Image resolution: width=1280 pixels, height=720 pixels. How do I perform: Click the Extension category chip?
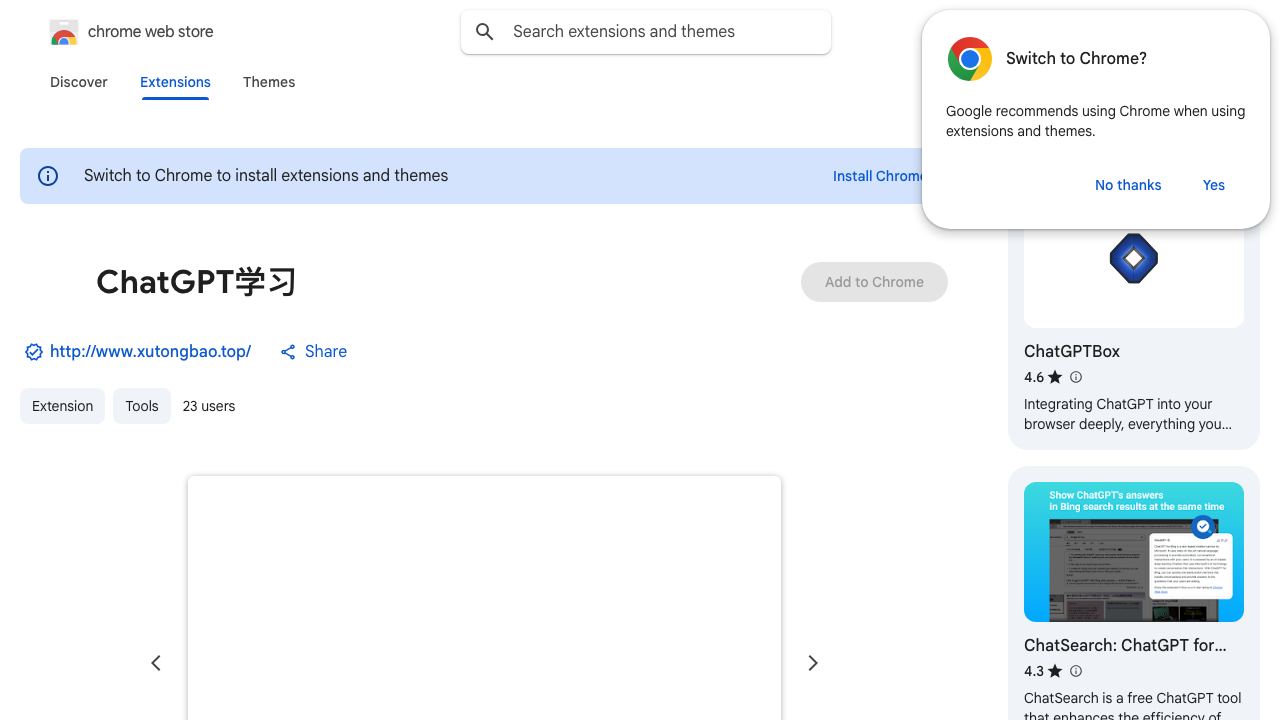[62, 406]
